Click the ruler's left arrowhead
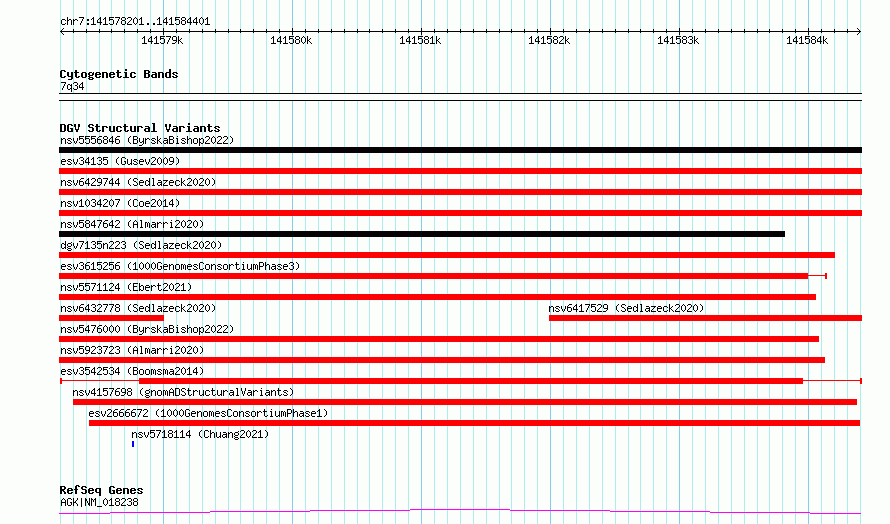The width and height of the screenshot is (890, 524). [62, 31]
